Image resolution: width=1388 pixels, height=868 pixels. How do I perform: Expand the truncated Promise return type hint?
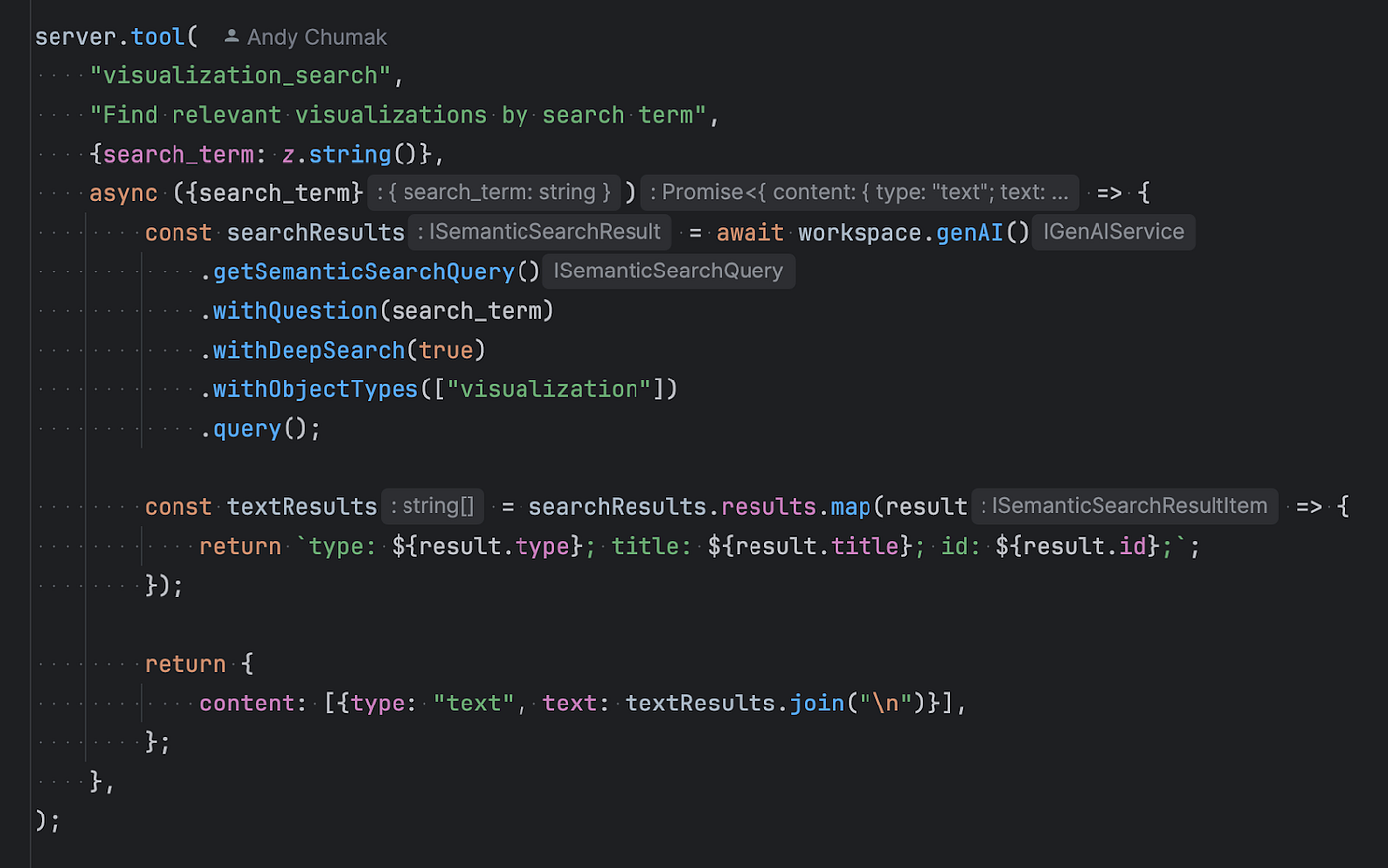(859, 192)
